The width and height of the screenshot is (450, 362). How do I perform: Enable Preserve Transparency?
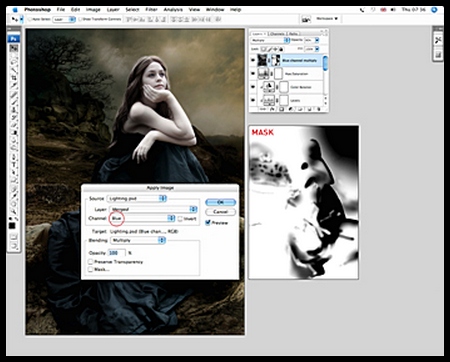point(90,262)
